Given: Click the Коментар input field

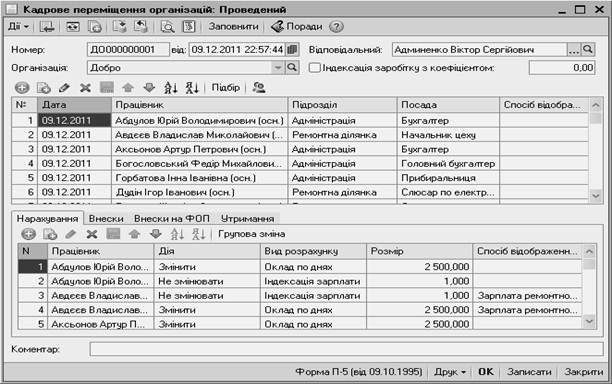Looking at the screenshot, I should coord(346,349).
